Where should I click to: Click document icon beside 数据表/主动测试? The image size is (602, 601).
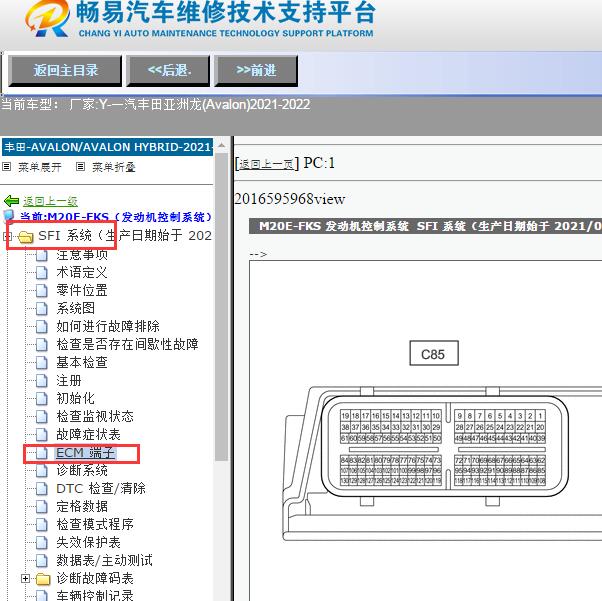click(41, 561)
